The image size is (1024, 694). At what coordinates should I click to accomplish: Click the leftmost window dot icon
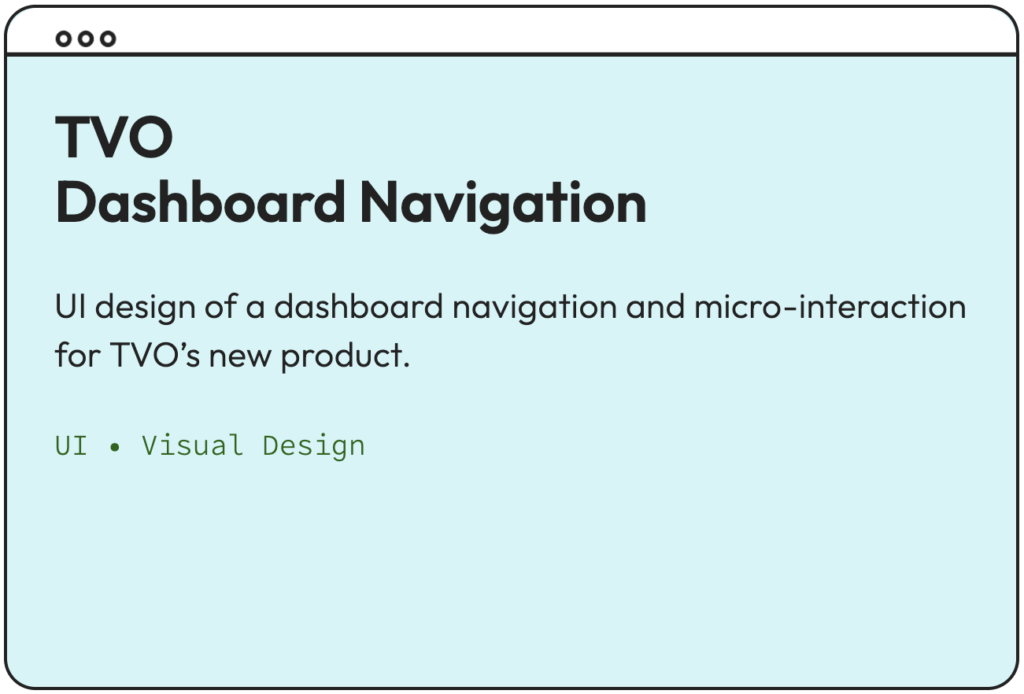click(x=64, y=39)
